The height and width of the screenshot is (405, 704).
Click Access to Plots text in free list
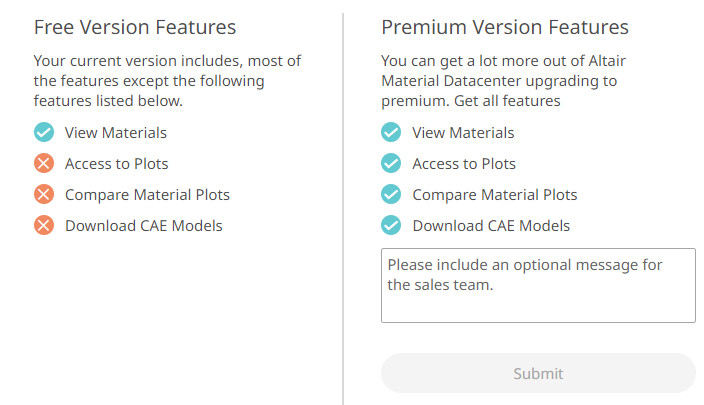(x=116, y=163)
